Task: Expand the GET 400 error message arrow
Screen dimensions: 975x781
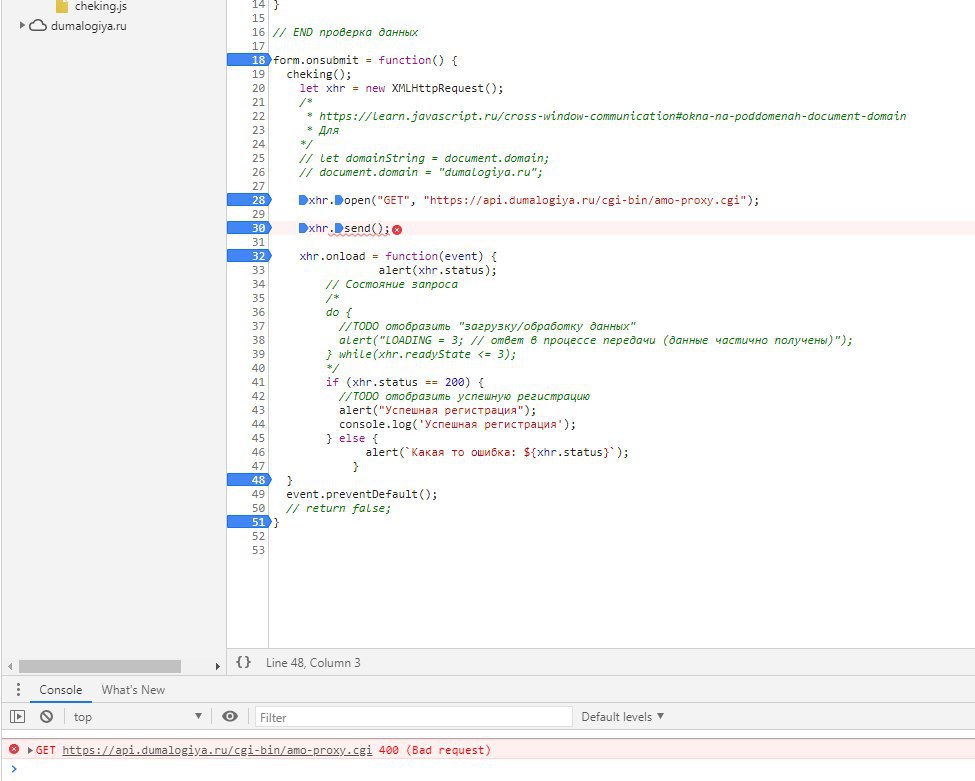Action: (30, 750)
